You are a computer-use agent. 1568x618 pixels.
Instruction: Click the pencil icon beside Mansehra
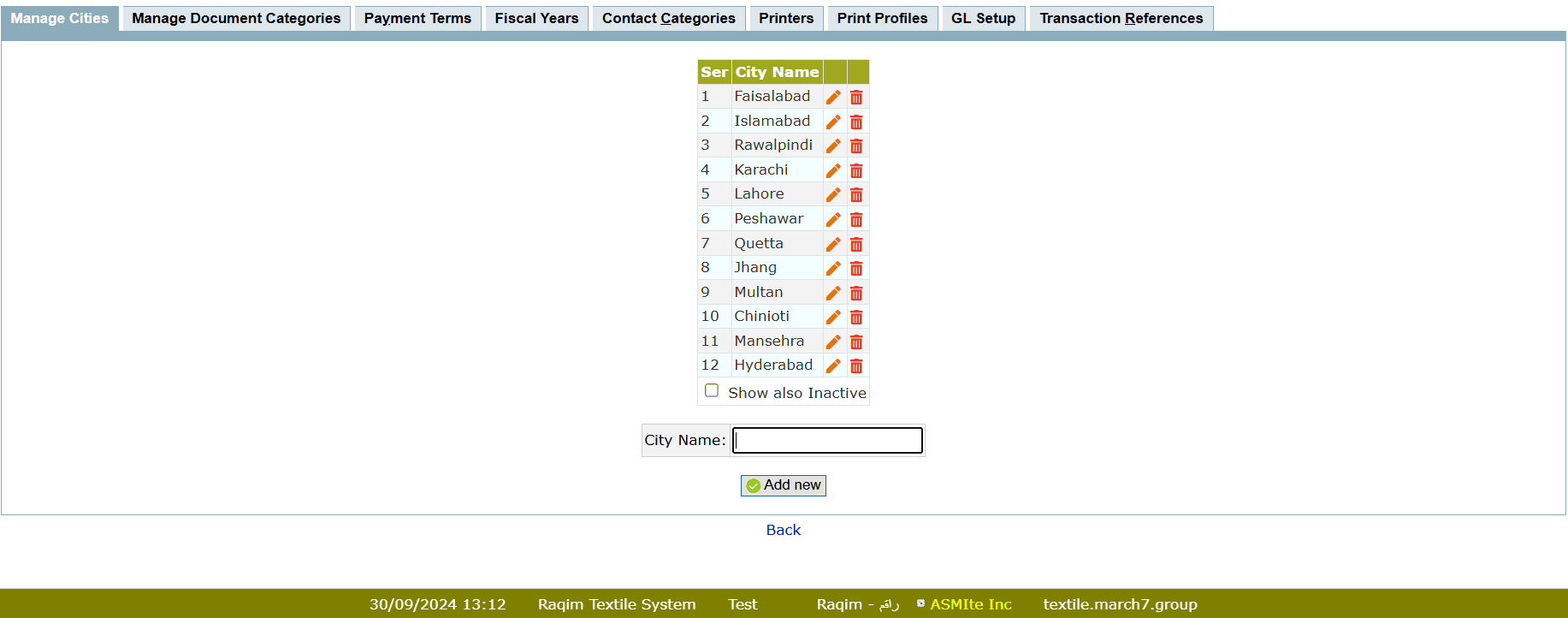(833, 342)
